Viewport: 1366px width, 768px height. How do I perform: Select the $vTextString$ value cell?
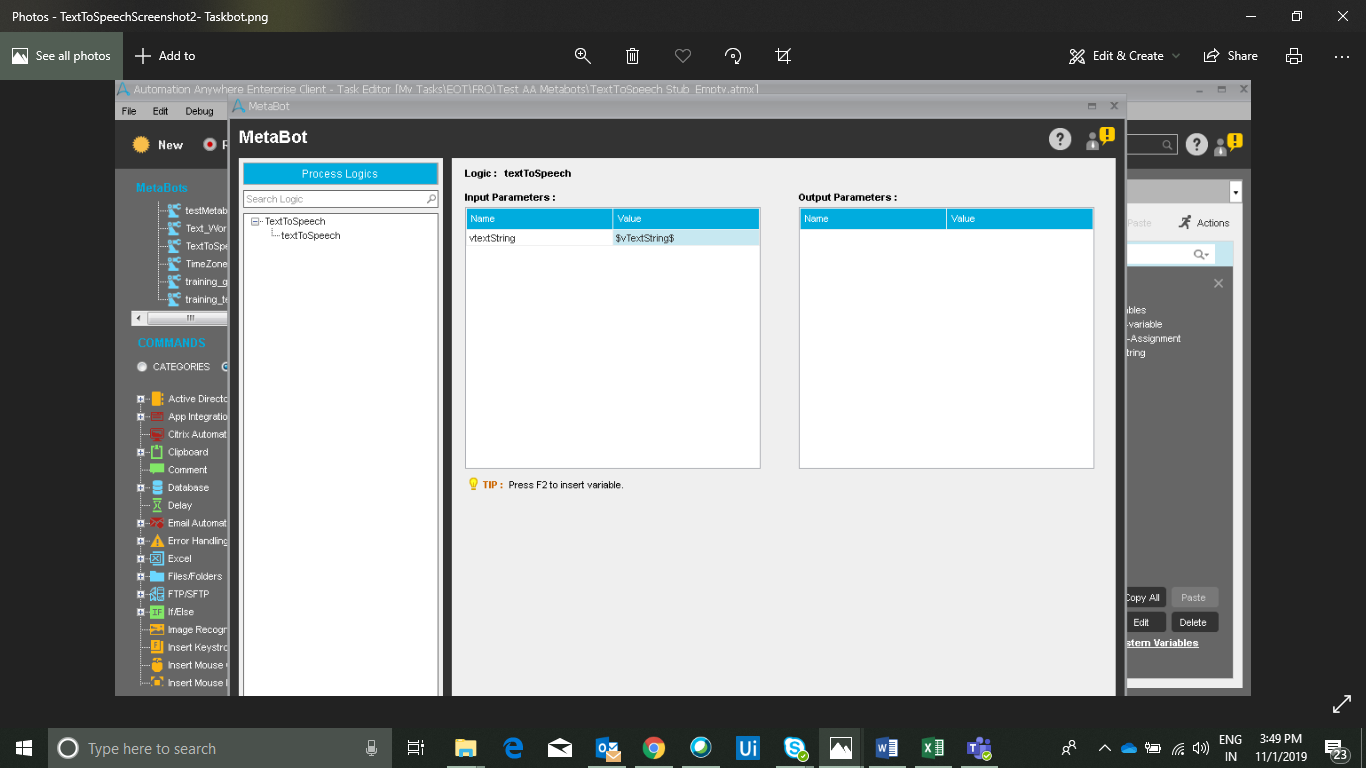(686, 238)
